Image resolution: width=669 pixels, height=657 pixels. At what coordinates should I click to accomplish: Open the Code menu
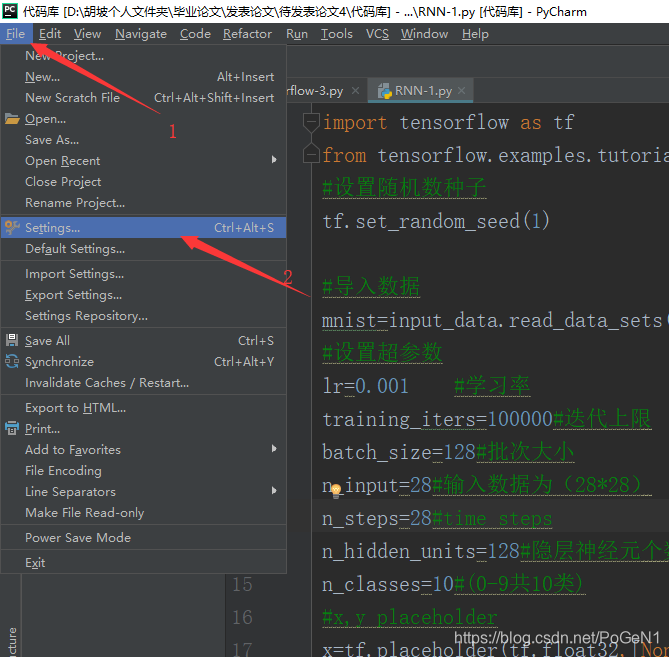point(195,34)
